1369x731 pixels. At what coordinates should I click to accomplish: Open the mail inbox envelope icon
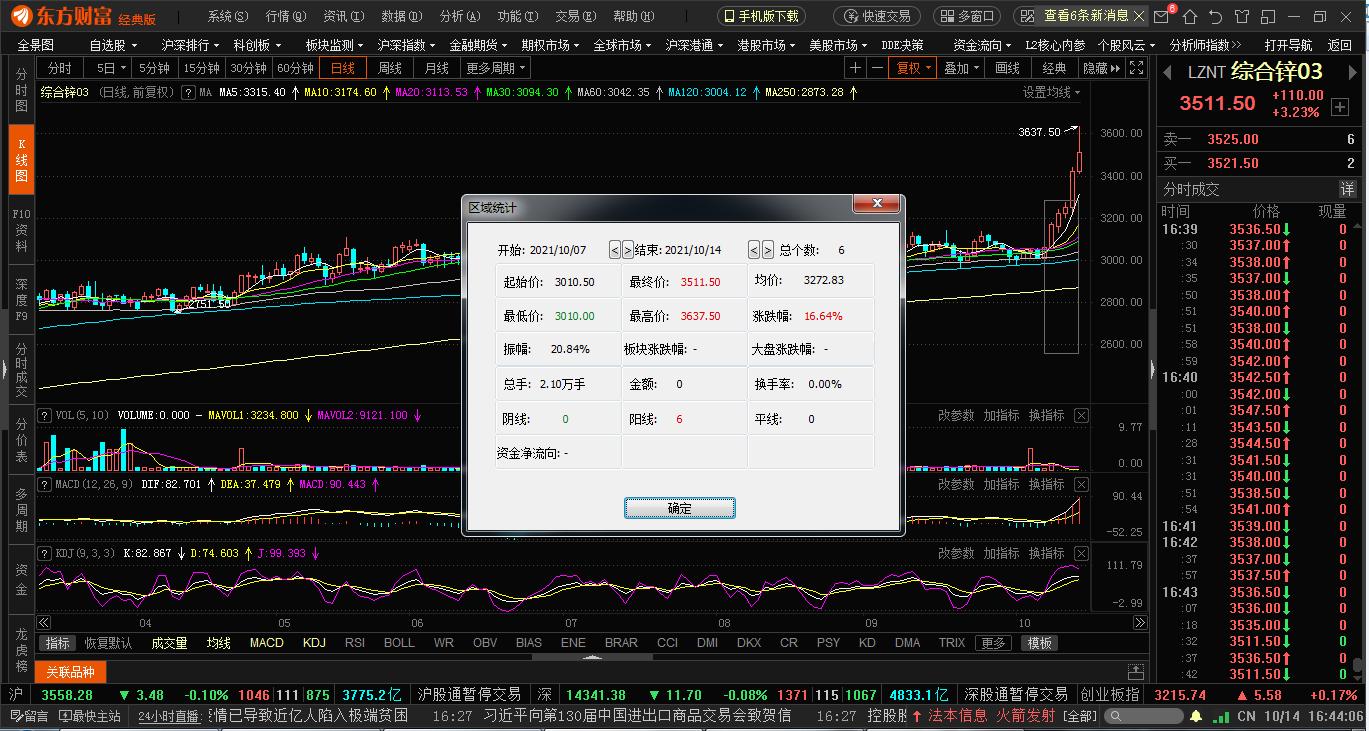1161,16
